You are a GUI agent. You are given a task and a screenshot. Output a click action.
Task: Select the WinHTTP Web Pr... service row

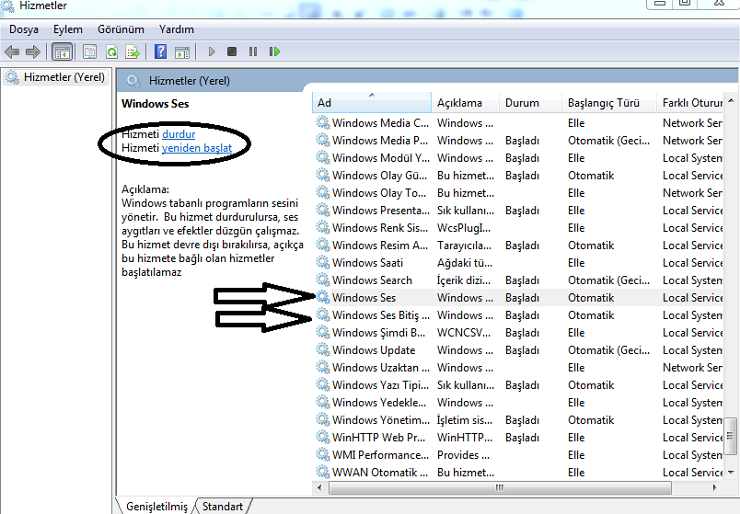pos(518,437)
